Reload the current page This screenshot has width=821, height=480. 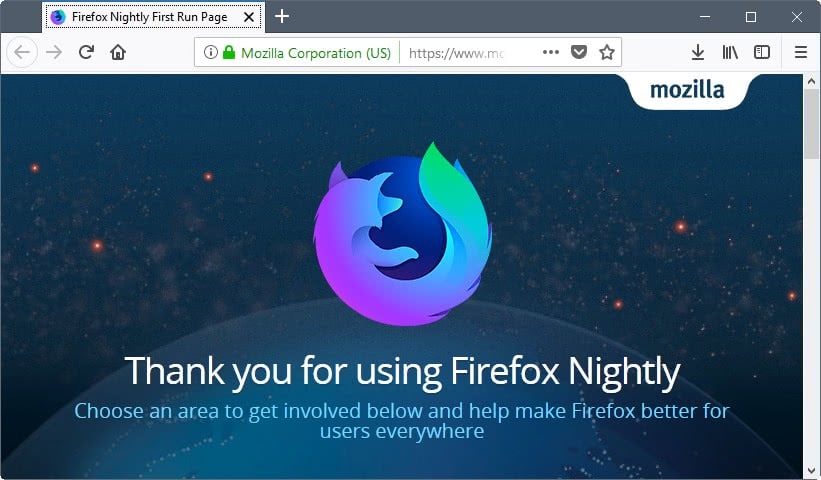pyautogui.click(x=87, y=52)
